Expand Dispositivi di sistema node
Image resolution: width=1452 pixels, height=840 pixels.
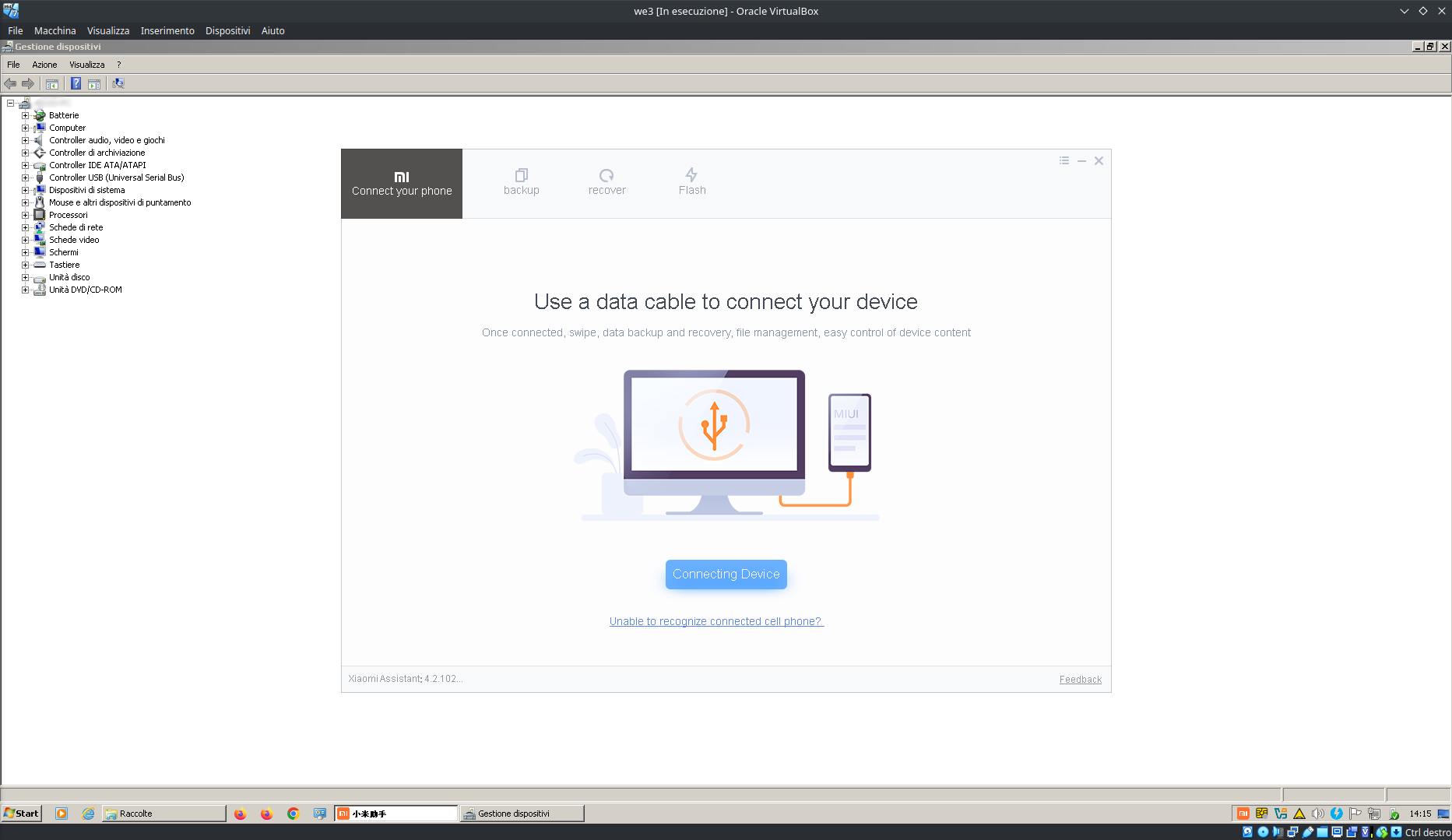[x=25, y=190]
